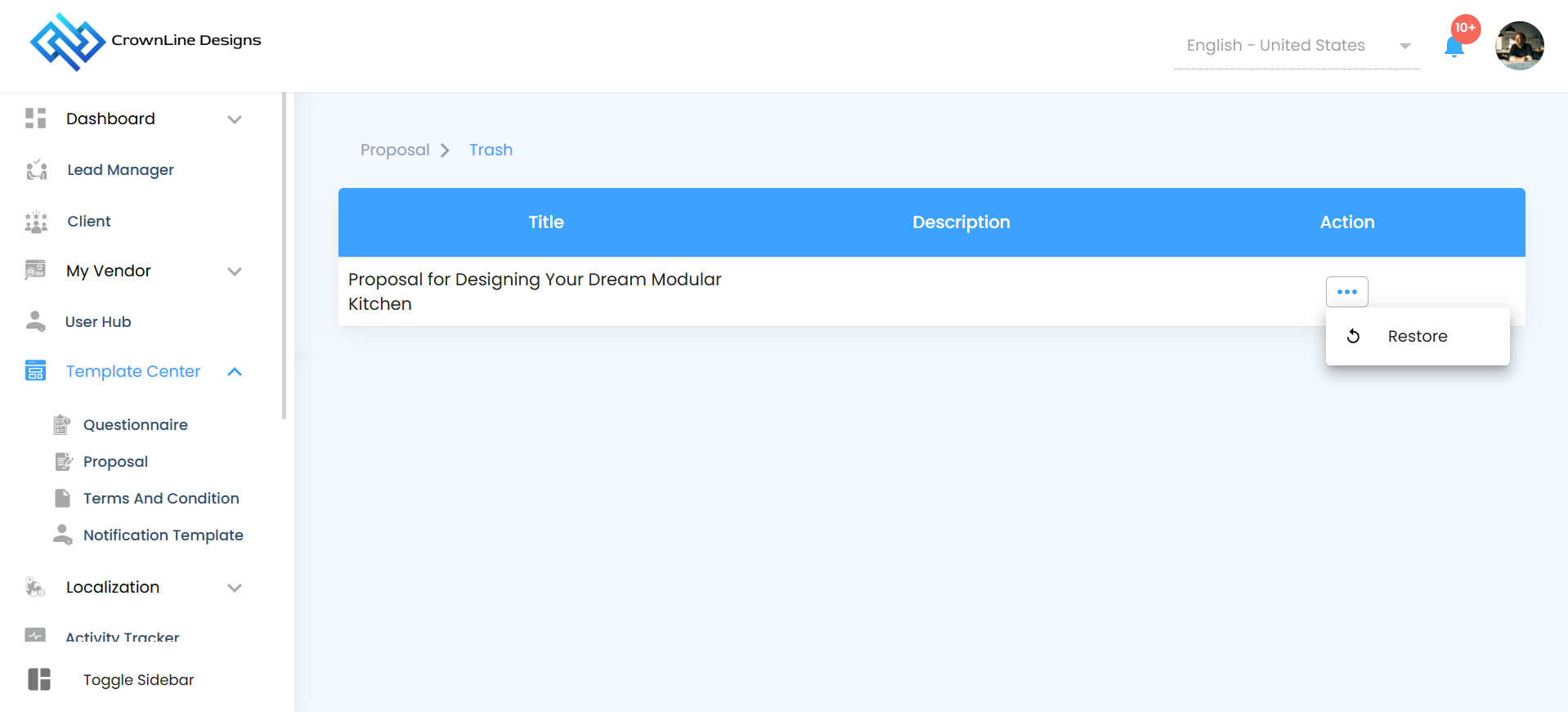Click the My Vendor icon
The width and height of the screenshot is (1568, 712).
(35, 271)
